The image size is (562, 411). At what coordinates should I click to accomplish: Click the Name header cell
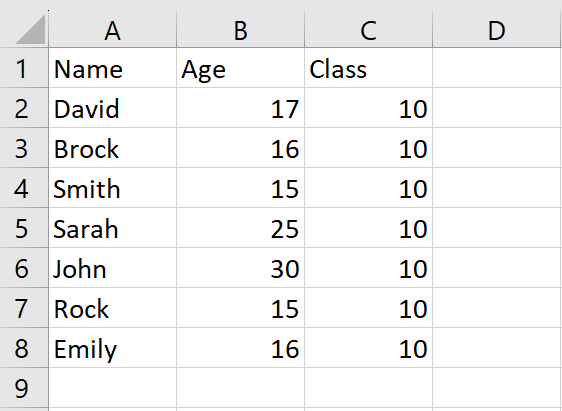113,68
